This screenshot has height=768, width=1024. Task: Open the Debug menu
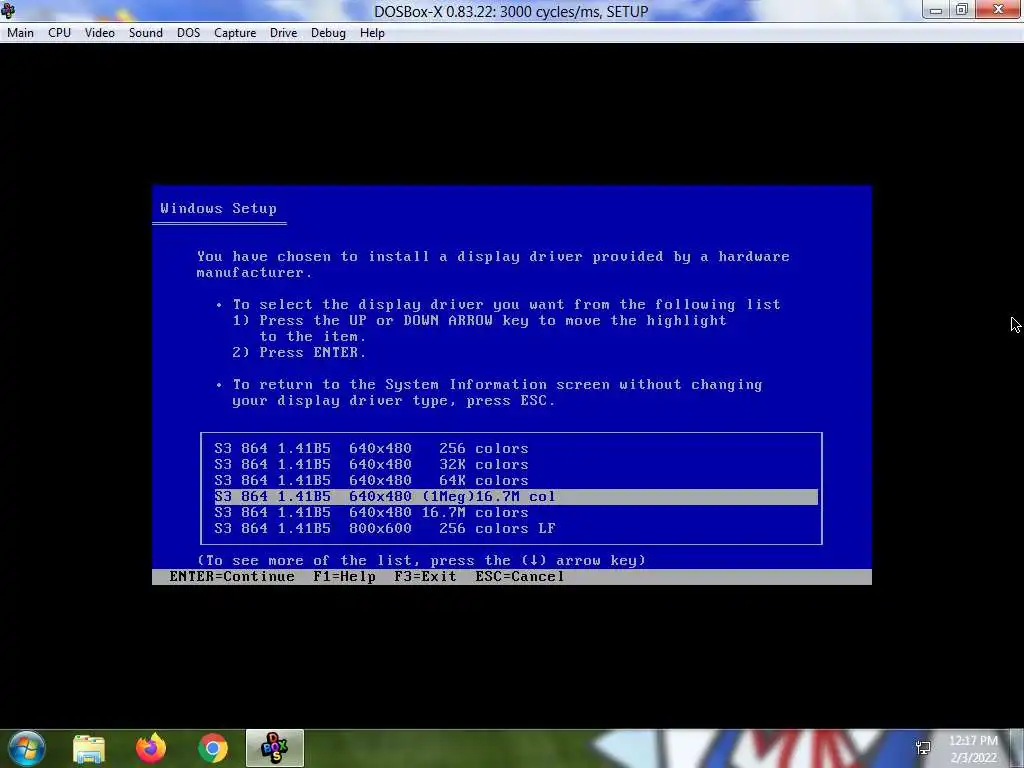point(328,33)
